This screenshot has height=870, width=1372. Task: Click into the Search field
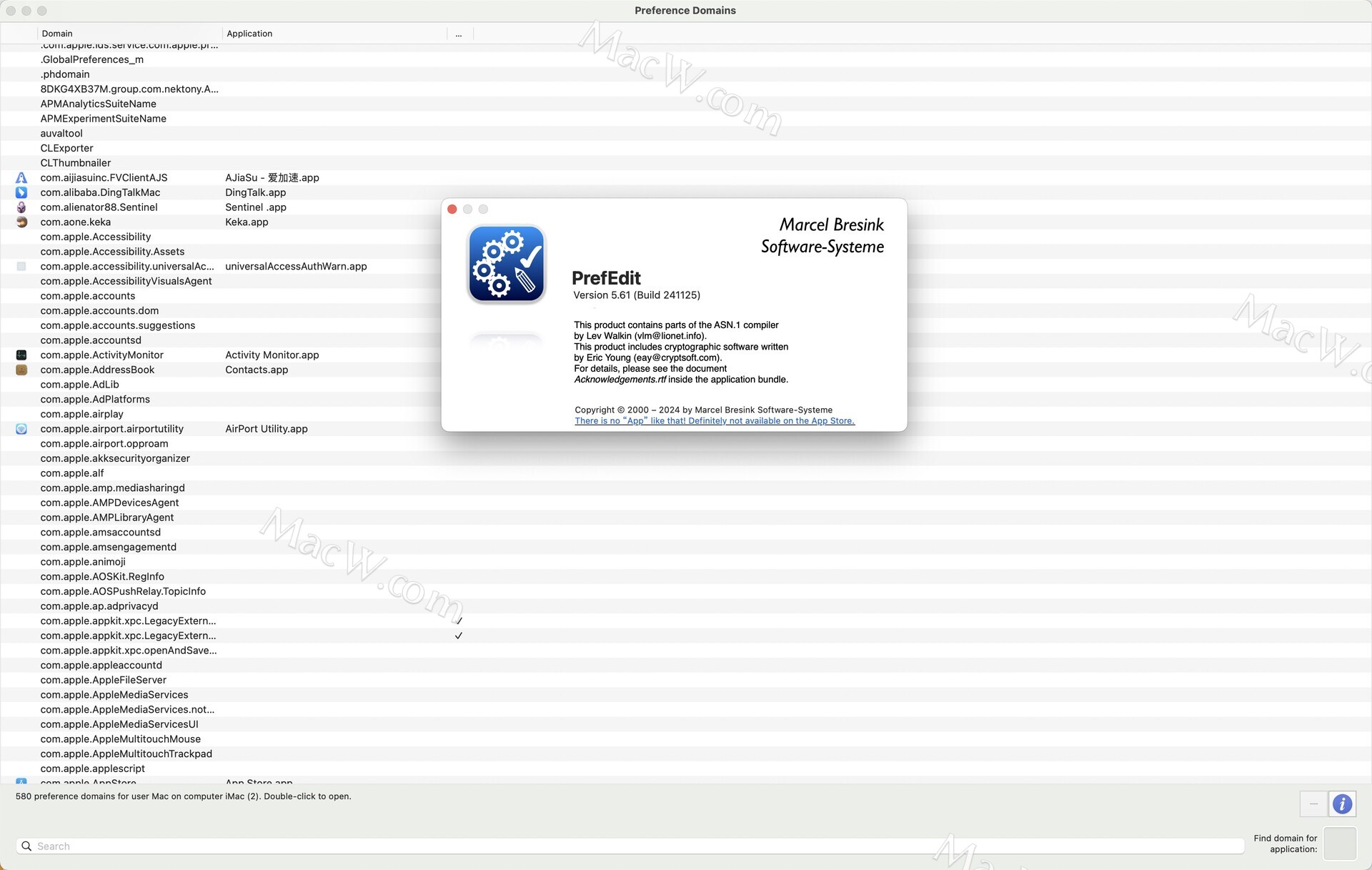[x=630, y=846]
